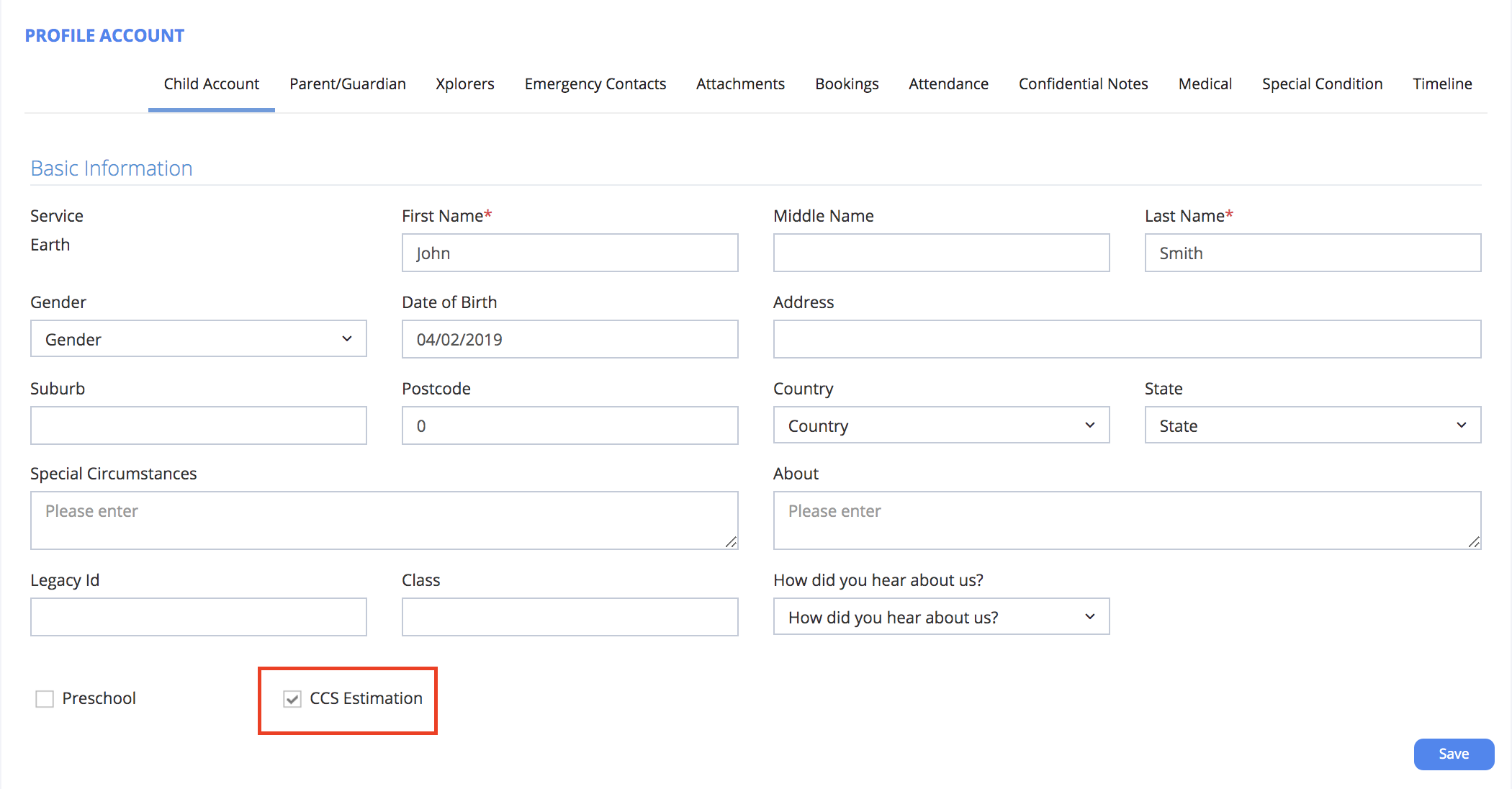Viewport: 1512px width, 789px height.
Task: Expand the Country dropdown
Action: 942,425
